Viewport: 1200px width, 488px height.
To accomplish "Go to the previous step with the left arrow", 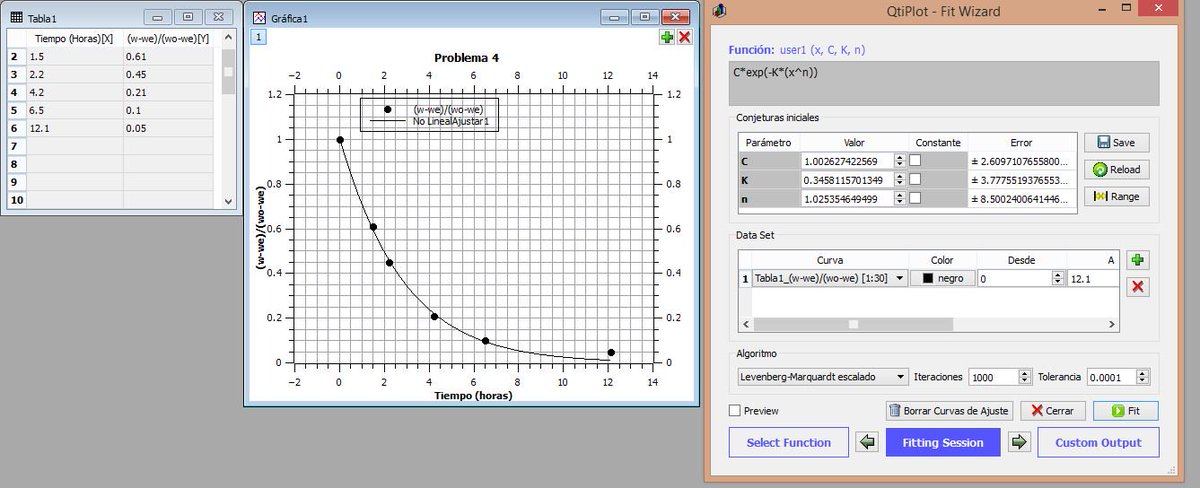I will click(x=868, y=442).
